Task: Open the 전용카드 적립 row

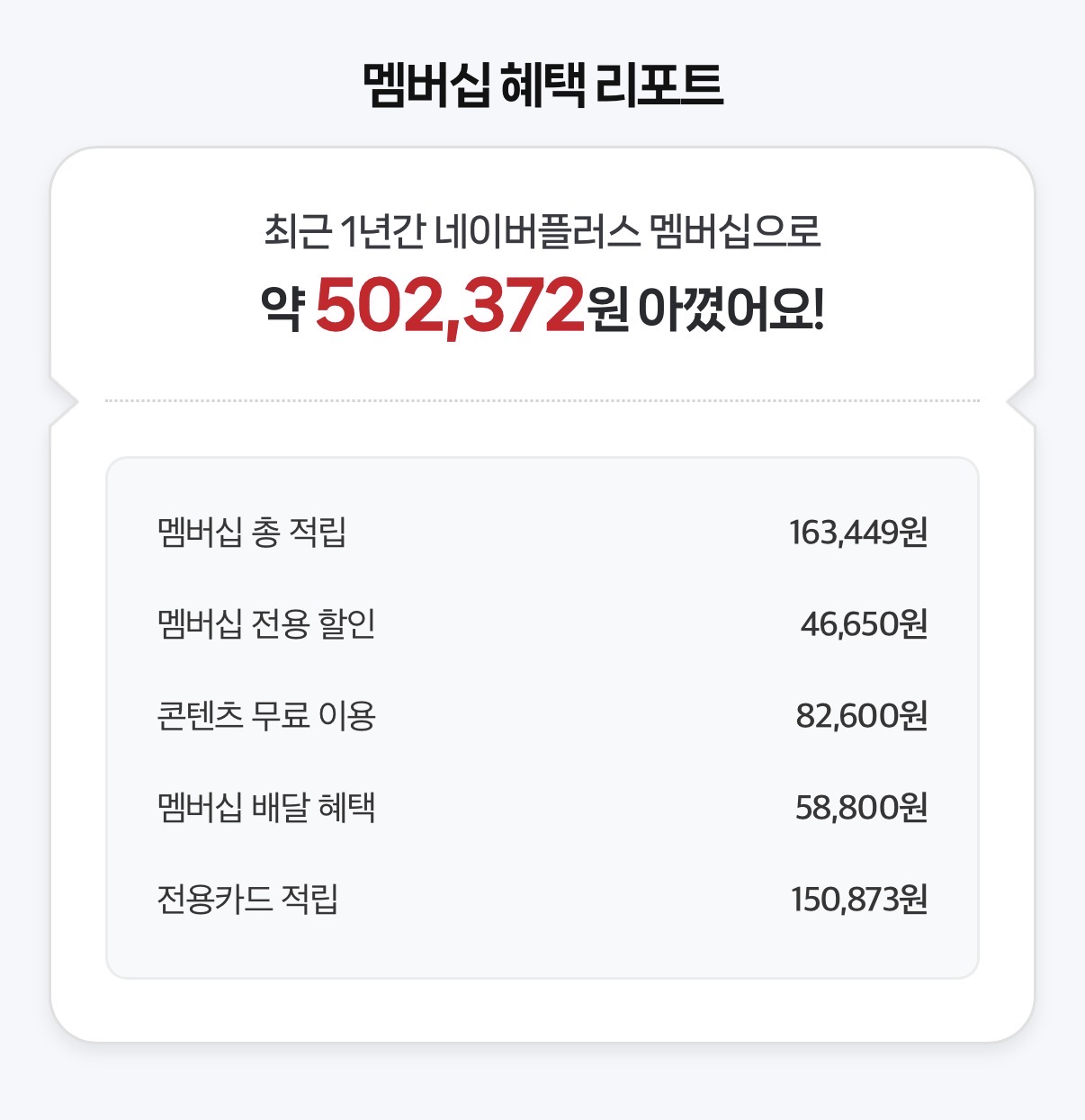Action: pyautogui.click(x=542, y=899)
